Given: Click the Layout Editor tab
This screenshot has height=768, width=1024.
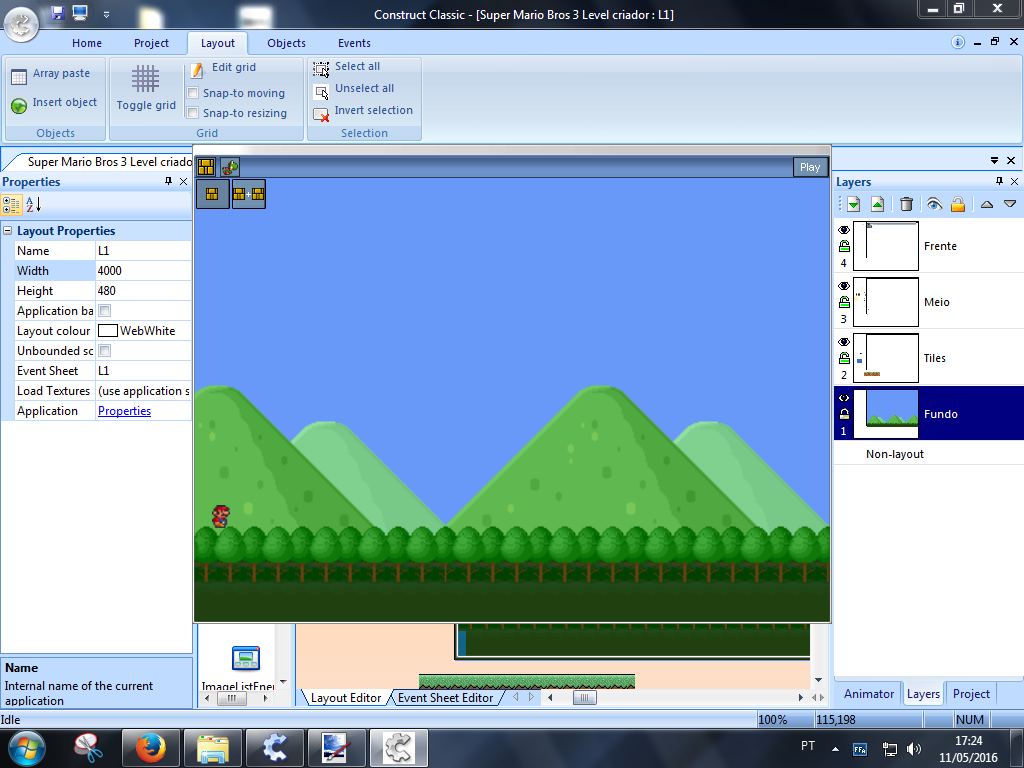Looking at the screenshot, I should pyautogui.click(x=345, y=698).
